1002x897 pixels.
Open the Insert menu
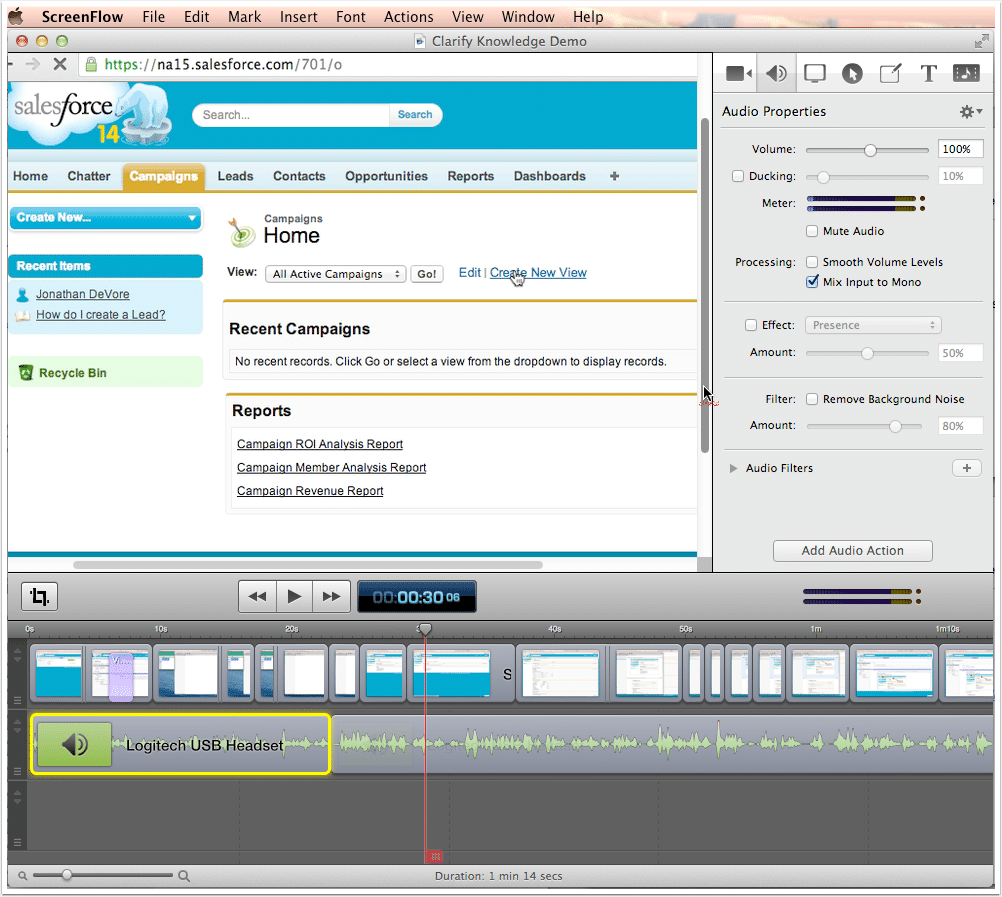298,17
